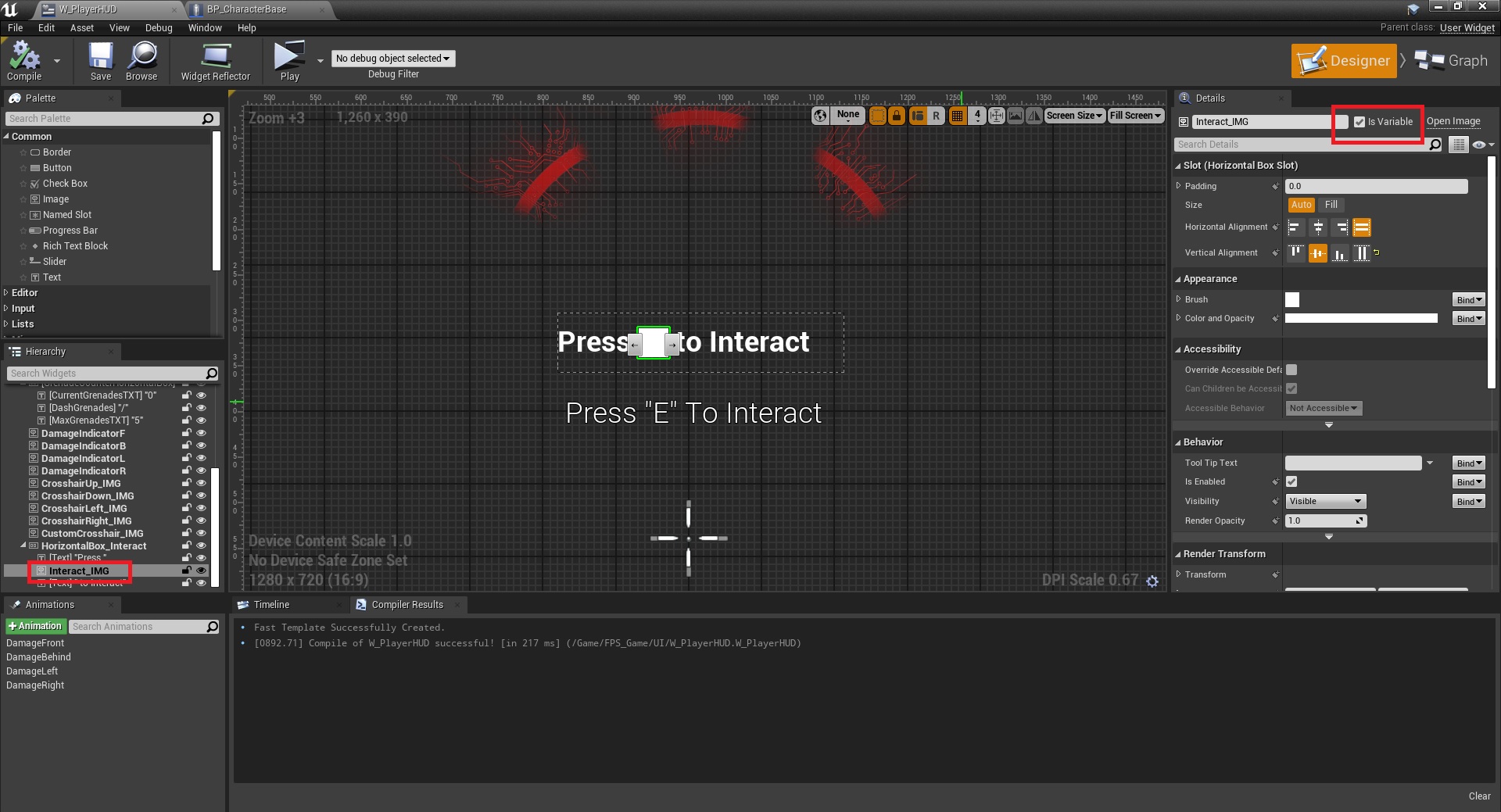This screenshot has height=812, width=1501.
Task: Switch to the Timeline tab
Action: point(271,605)
